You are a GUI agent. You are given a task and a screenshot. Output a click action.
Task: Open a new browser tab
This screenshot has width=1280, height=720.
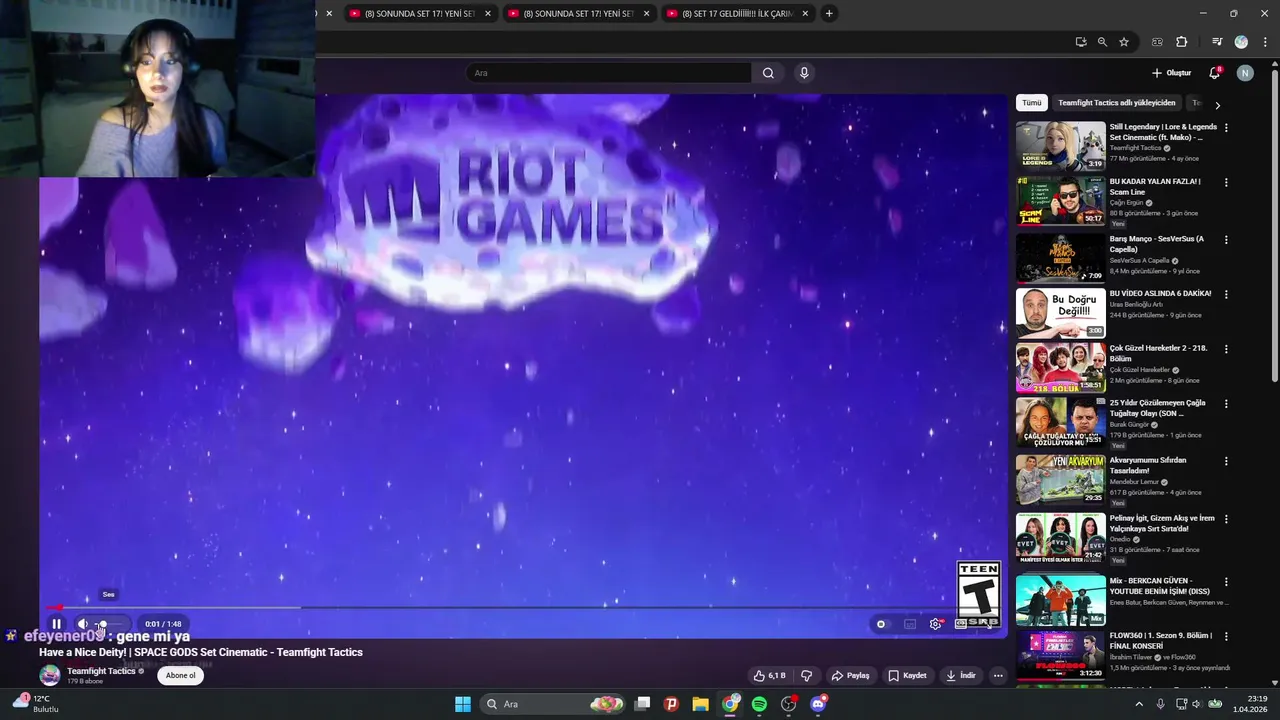click(x=829, y=14)
